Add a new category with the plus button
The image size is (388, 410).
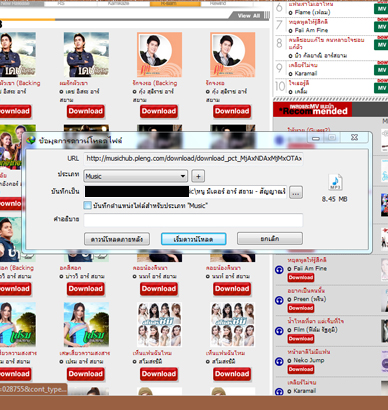click(x=198, y=176)
